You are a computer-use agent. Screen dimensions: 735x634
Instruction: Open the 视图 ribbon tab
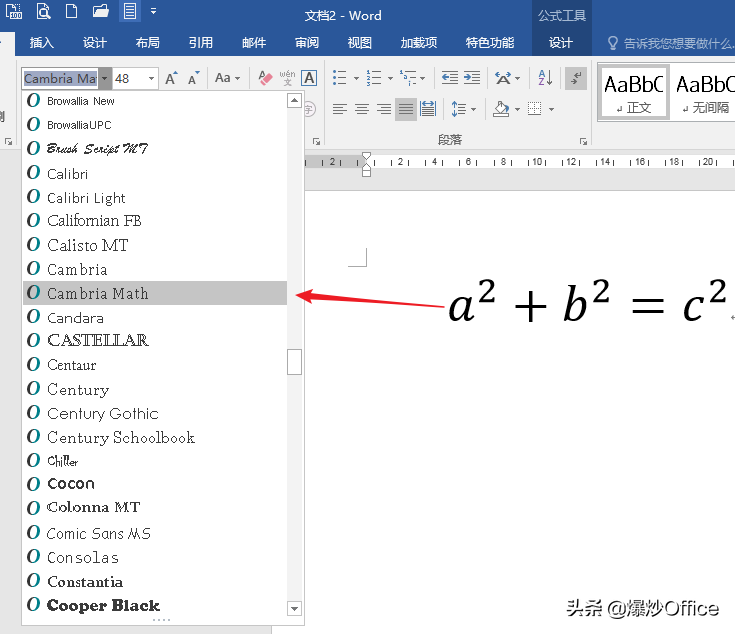click(x=360, y=43)
